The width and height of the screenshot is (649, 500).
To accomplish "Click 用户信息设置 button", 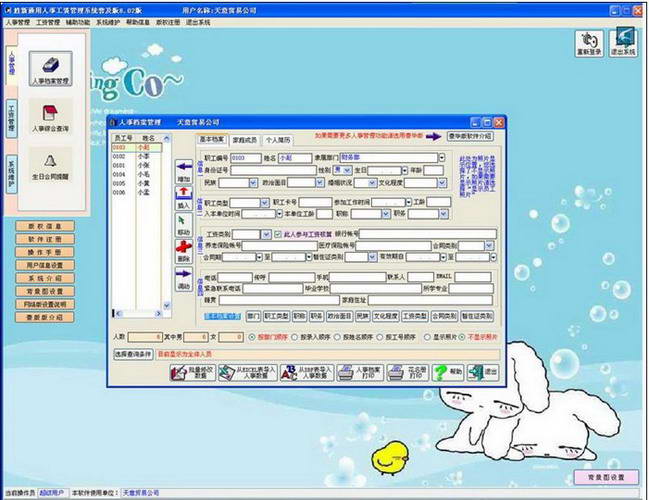I will click(x=45, y=265).
